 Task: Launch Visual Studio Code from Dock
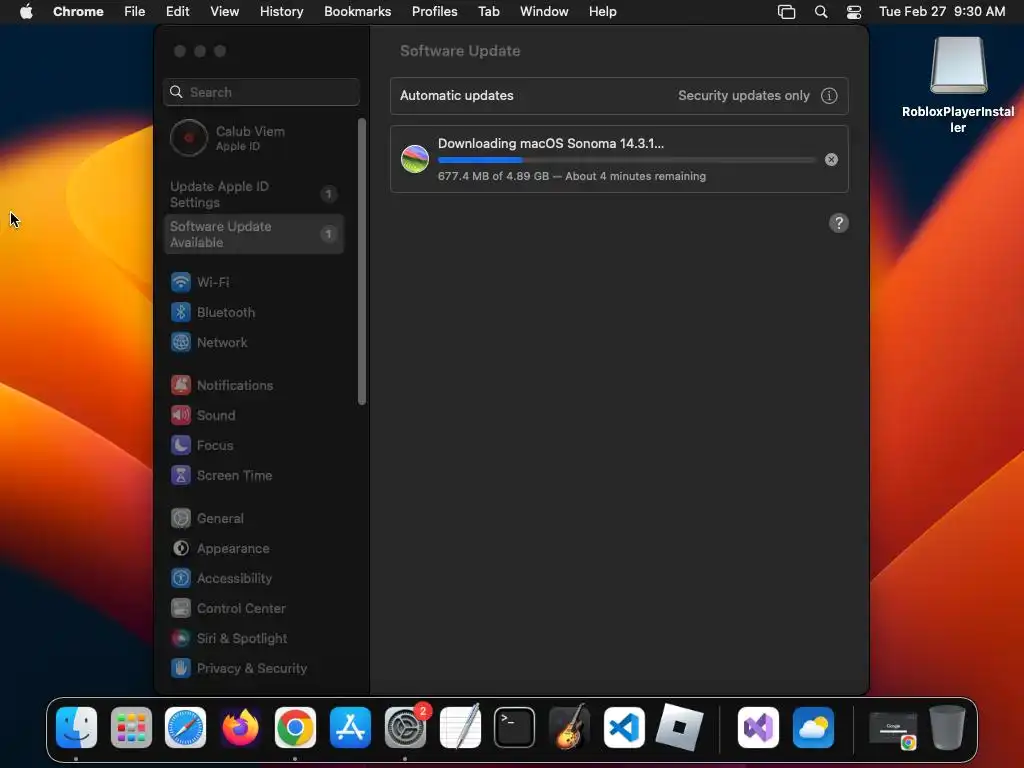point(624,728)
